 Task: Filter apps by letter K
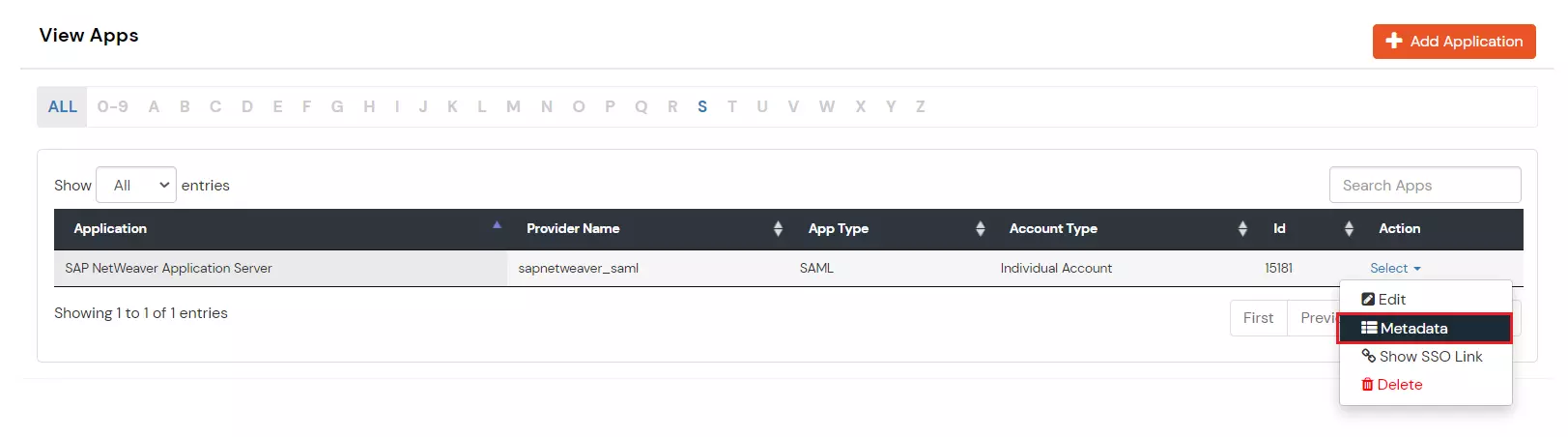pos(452,106)
